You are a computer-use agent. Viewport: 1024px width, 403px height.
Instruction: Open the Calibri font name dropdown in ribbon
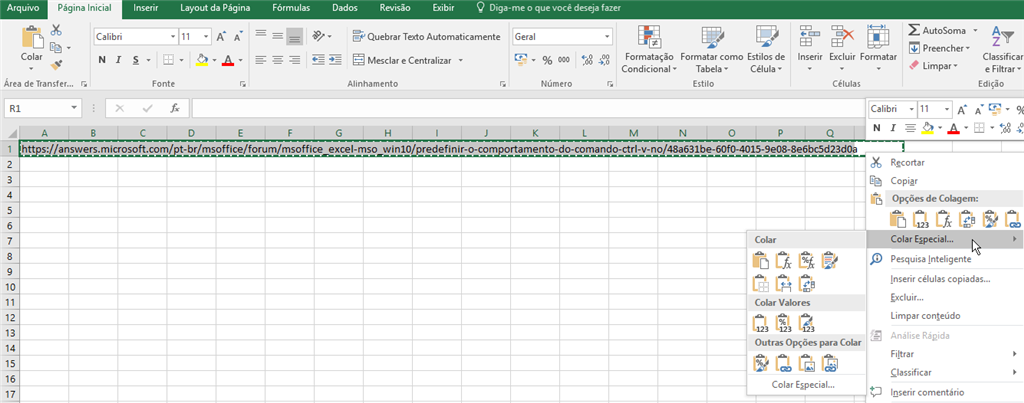(x=173, y=37)
